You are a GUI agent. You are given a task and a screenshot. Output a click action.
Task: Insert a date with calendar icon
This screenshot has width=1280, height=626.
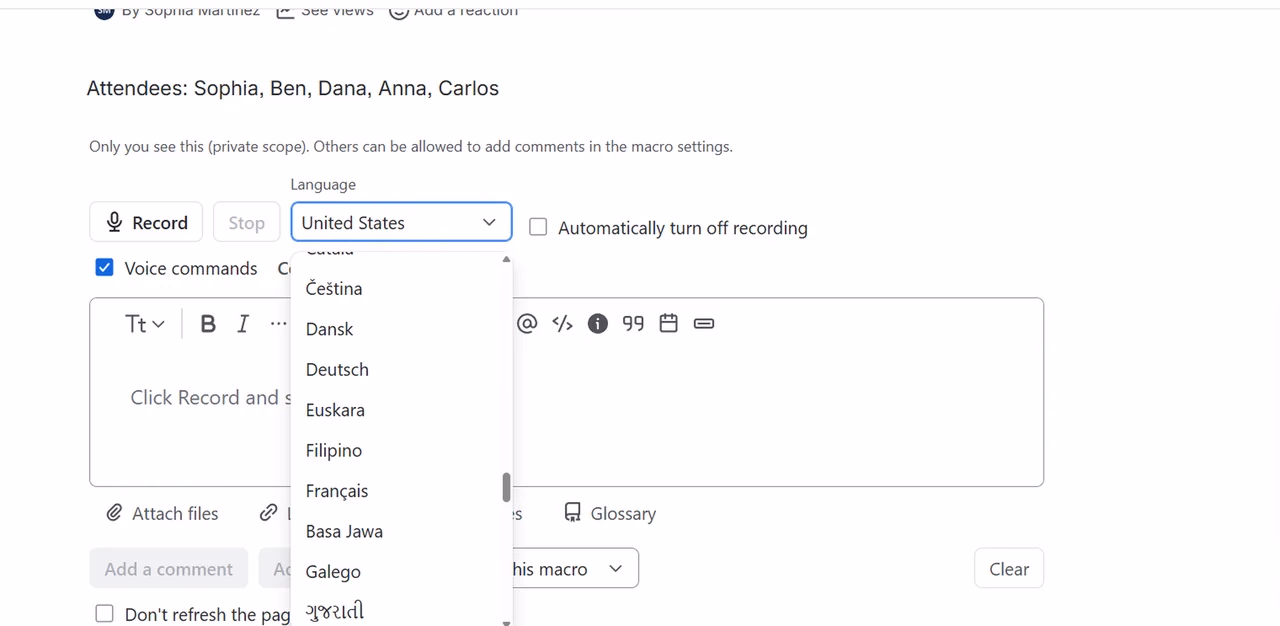tap(669, 323)
